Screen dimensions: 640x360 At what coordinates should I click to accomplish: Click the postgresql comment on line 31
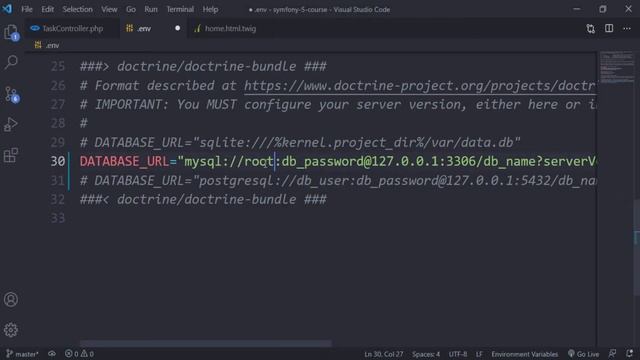tap(338, 180)
